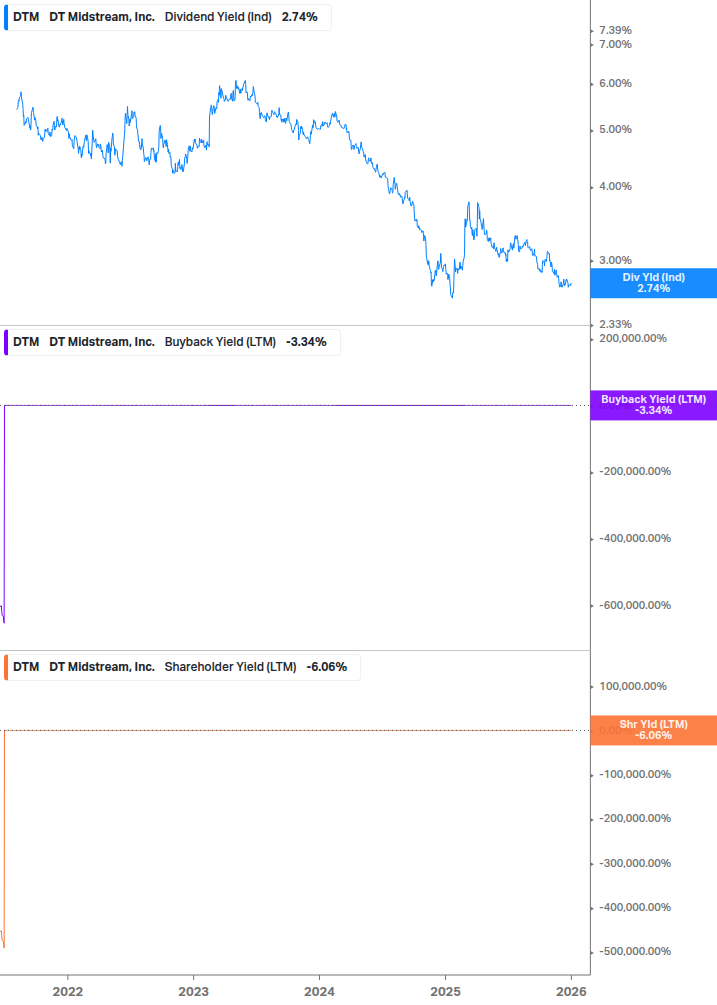717x1005 pixels.
Task: Click DT Midstream, Inc. in the Dividend Yield legend
Action: (x=102, y=17)
